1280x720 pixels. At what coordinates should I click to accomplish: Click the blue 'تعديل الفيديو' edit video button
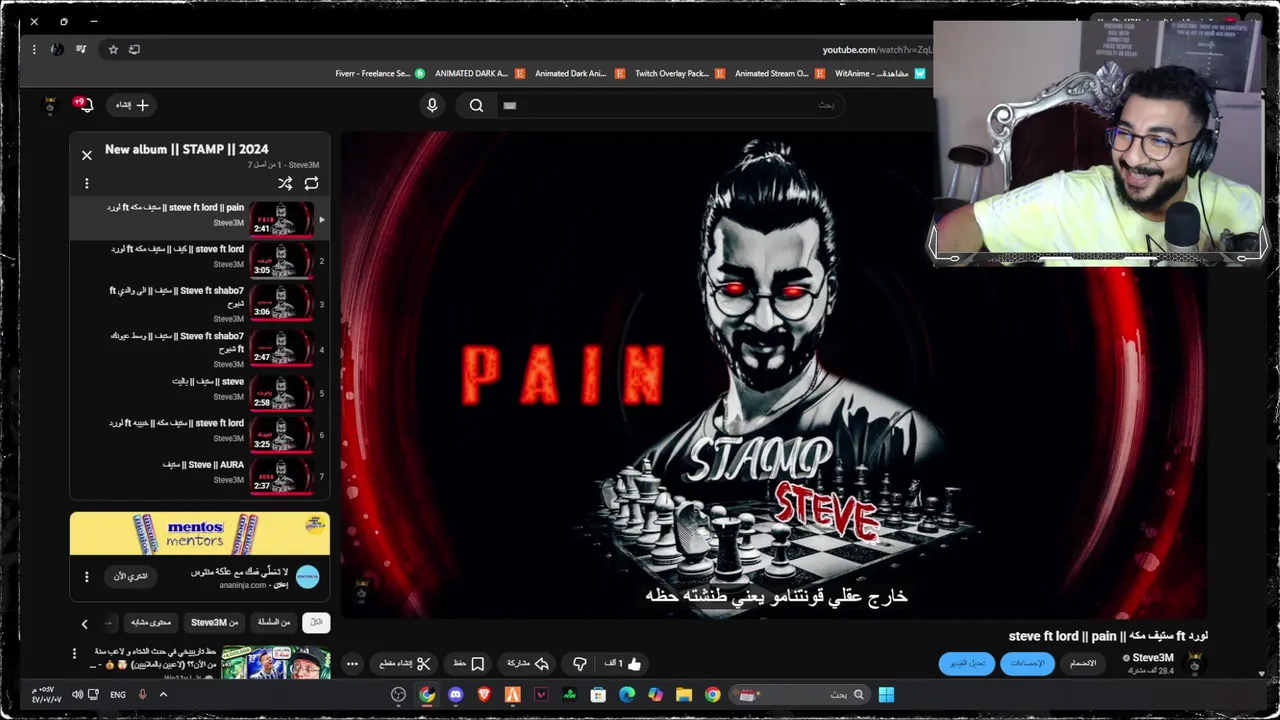(967, 663)
